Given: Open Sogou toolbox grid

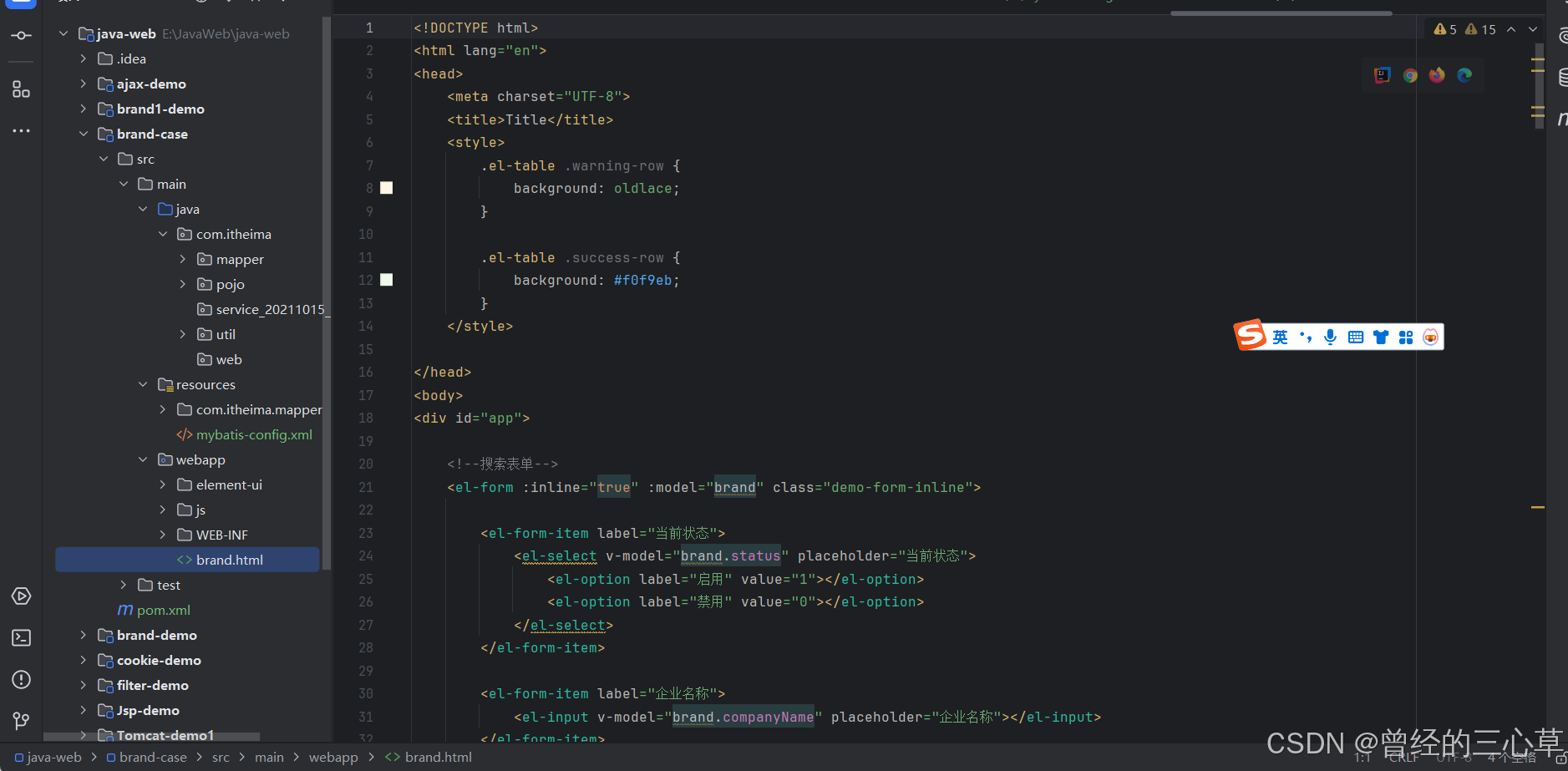Looking at the screenshot, I should tap(1406, 337).
